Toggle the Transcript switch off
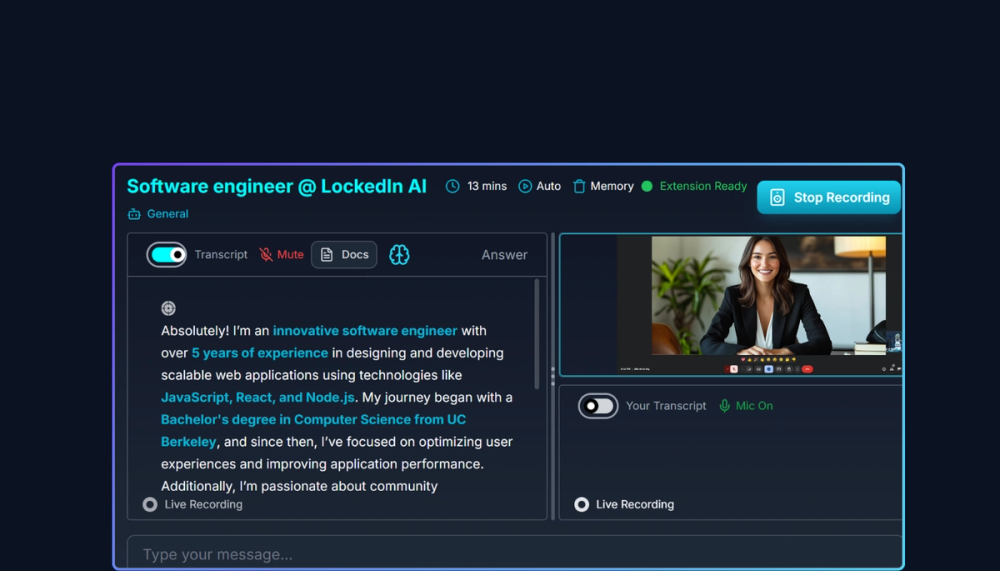 point(166,255)
